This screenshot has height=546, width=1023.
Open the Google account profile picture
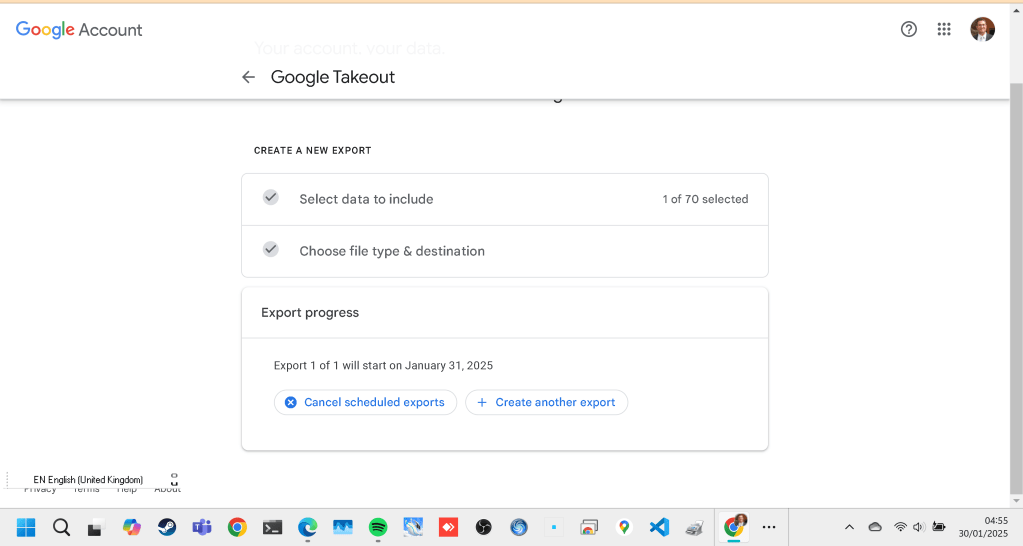click(x=982, y=29)
